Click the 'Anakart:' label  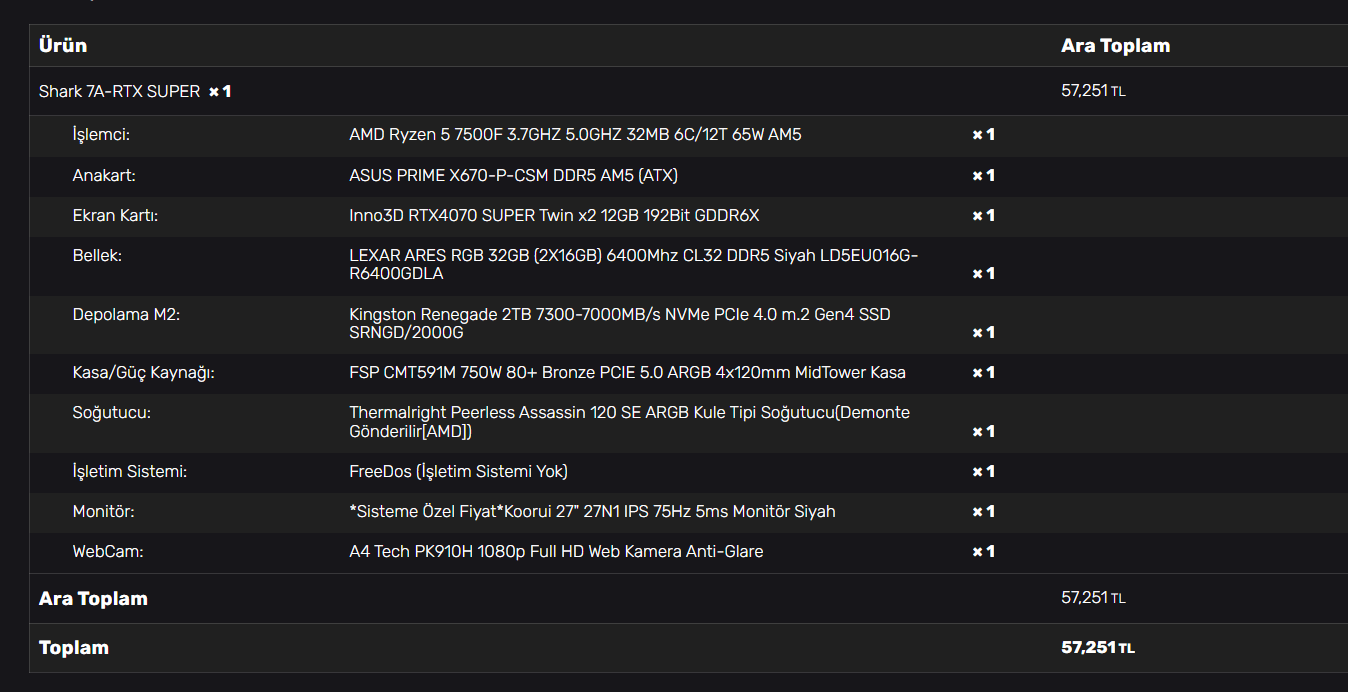[104, 175]
